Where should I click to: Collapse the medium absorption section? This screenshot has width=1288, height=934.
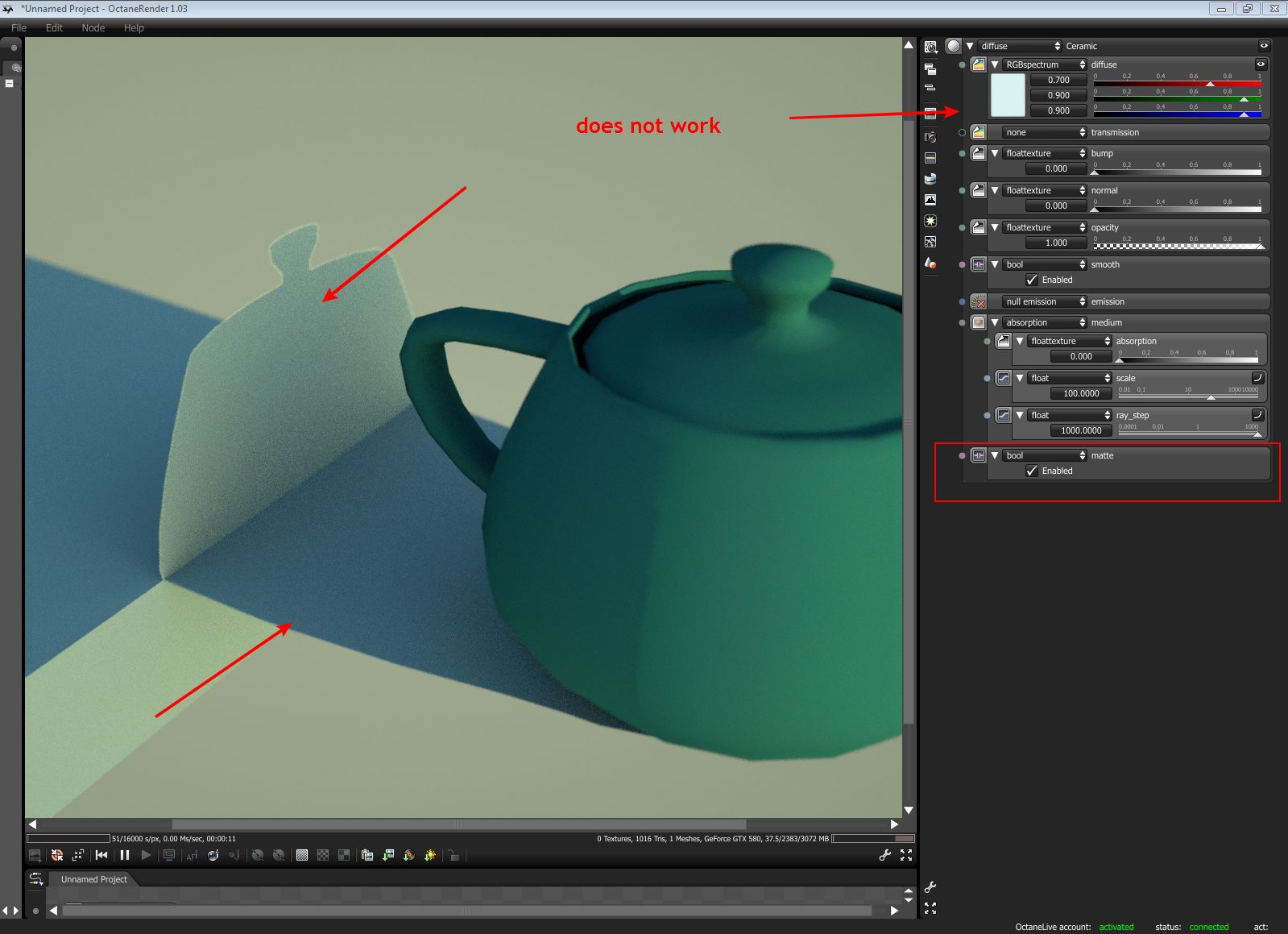(x=995, y=322)
